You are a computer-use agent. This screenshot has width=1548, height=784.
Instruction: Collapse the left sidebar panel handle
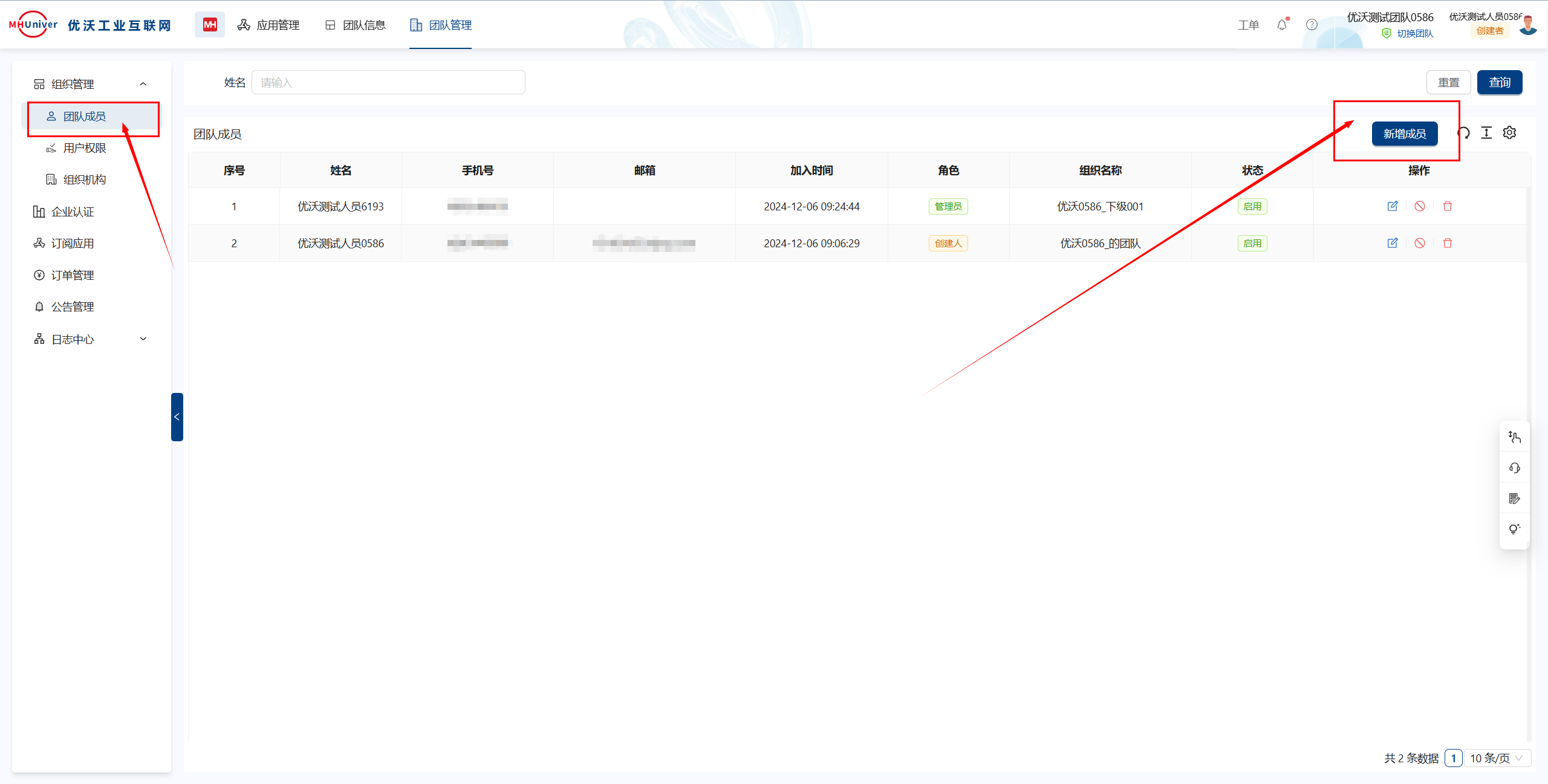[177, 417]
